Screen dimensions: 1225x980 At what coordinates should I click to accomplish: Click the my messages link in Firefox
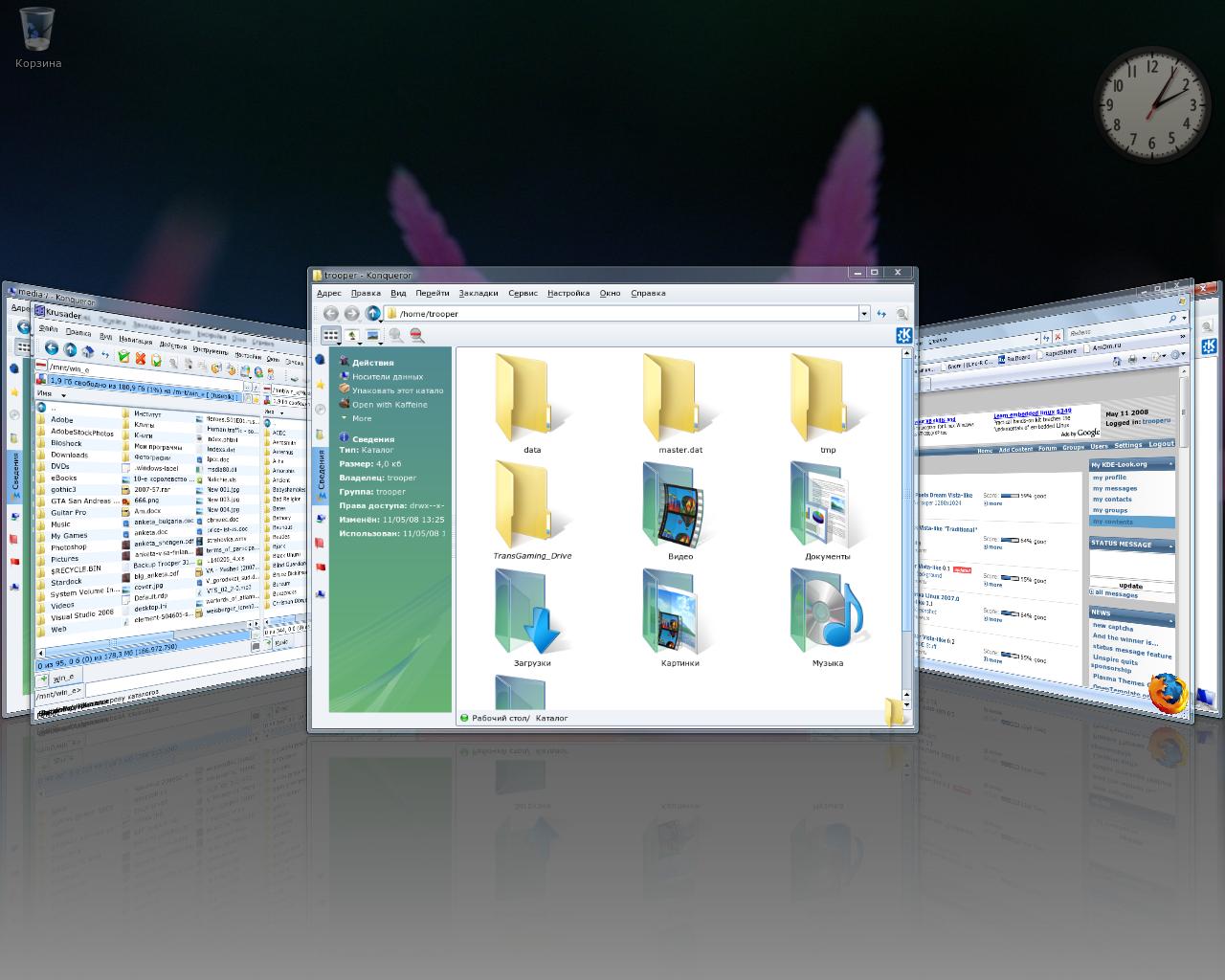pyautogui.click(x=1115, y=488)
